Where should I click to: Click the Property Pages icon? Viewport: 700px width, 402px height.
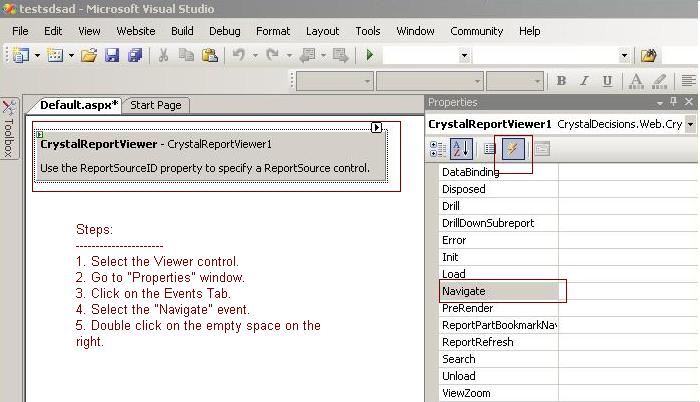[x=542, y=149]
